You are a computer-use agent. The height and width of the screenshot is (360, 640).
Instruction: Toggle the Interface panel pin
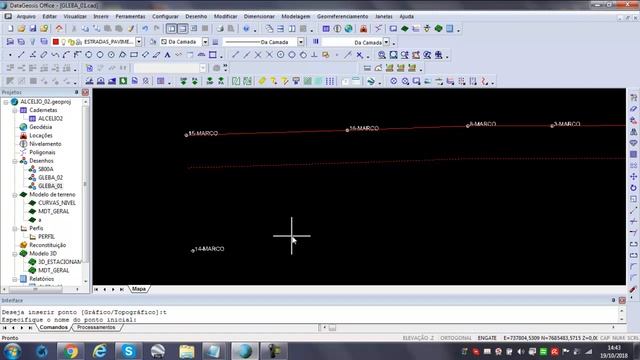(613, 300)
